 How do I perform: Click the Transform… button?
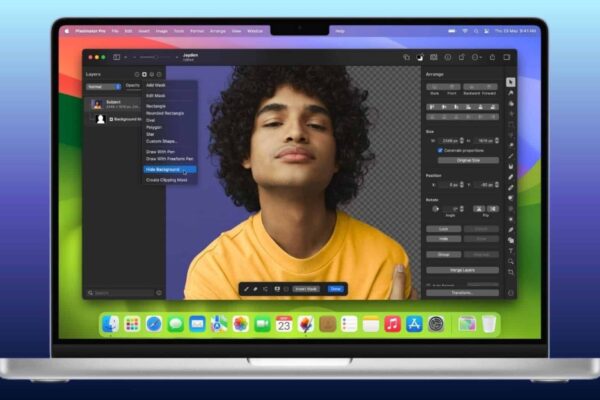pos(462,293)
